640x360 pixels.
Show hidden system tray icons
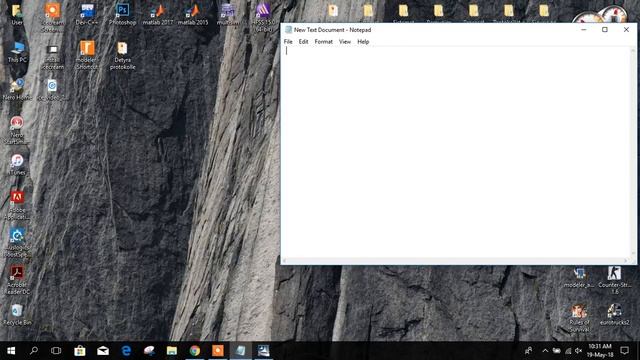coord(545,351)
